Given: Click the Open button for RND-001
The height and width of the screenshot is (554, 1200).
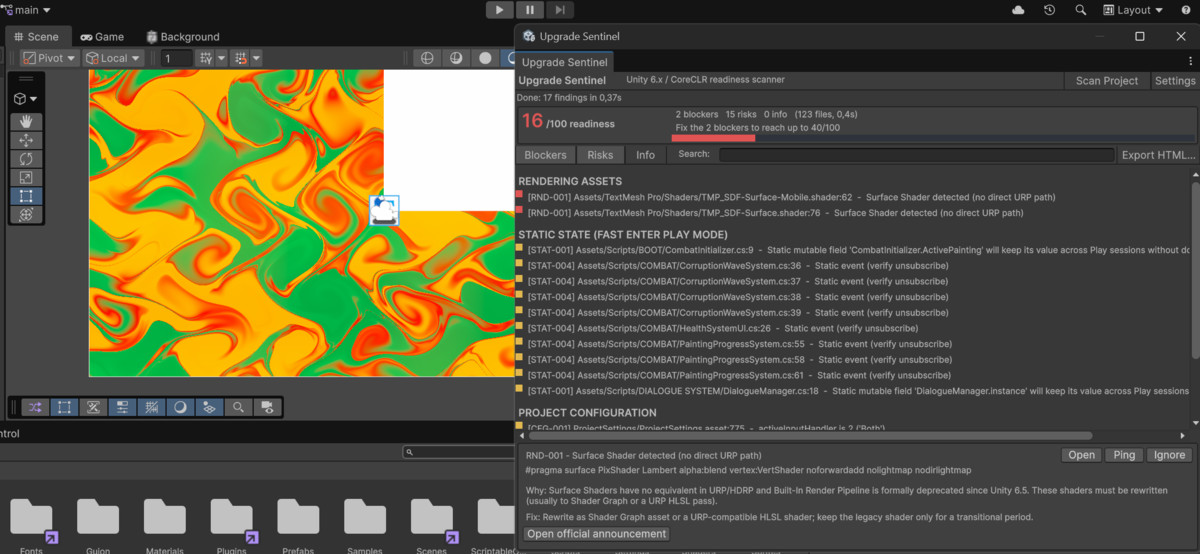Looking at the screenshot, I should (1082, 455).
